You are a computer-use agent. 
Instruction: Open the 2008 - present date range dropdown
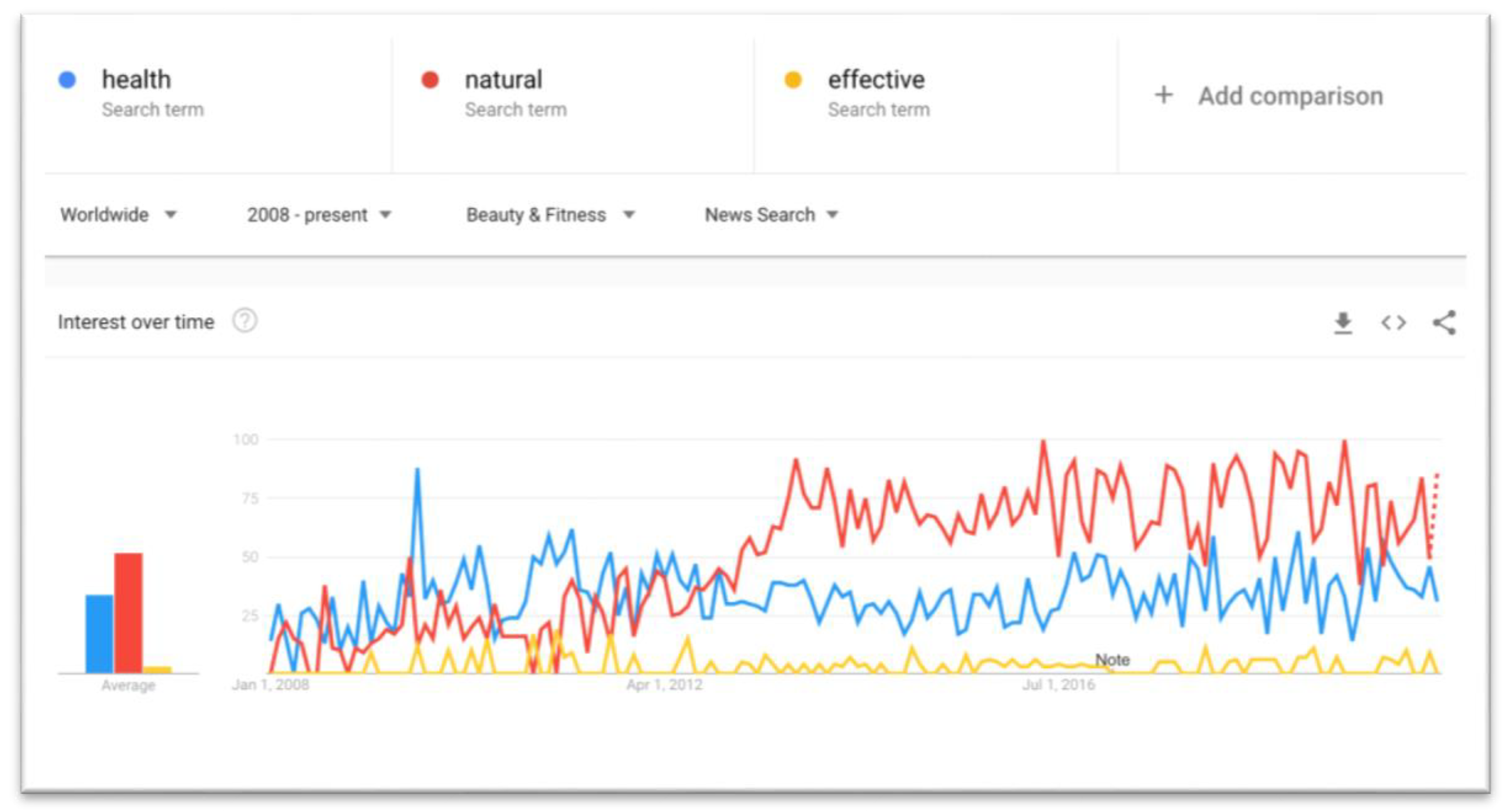(319, 215)
